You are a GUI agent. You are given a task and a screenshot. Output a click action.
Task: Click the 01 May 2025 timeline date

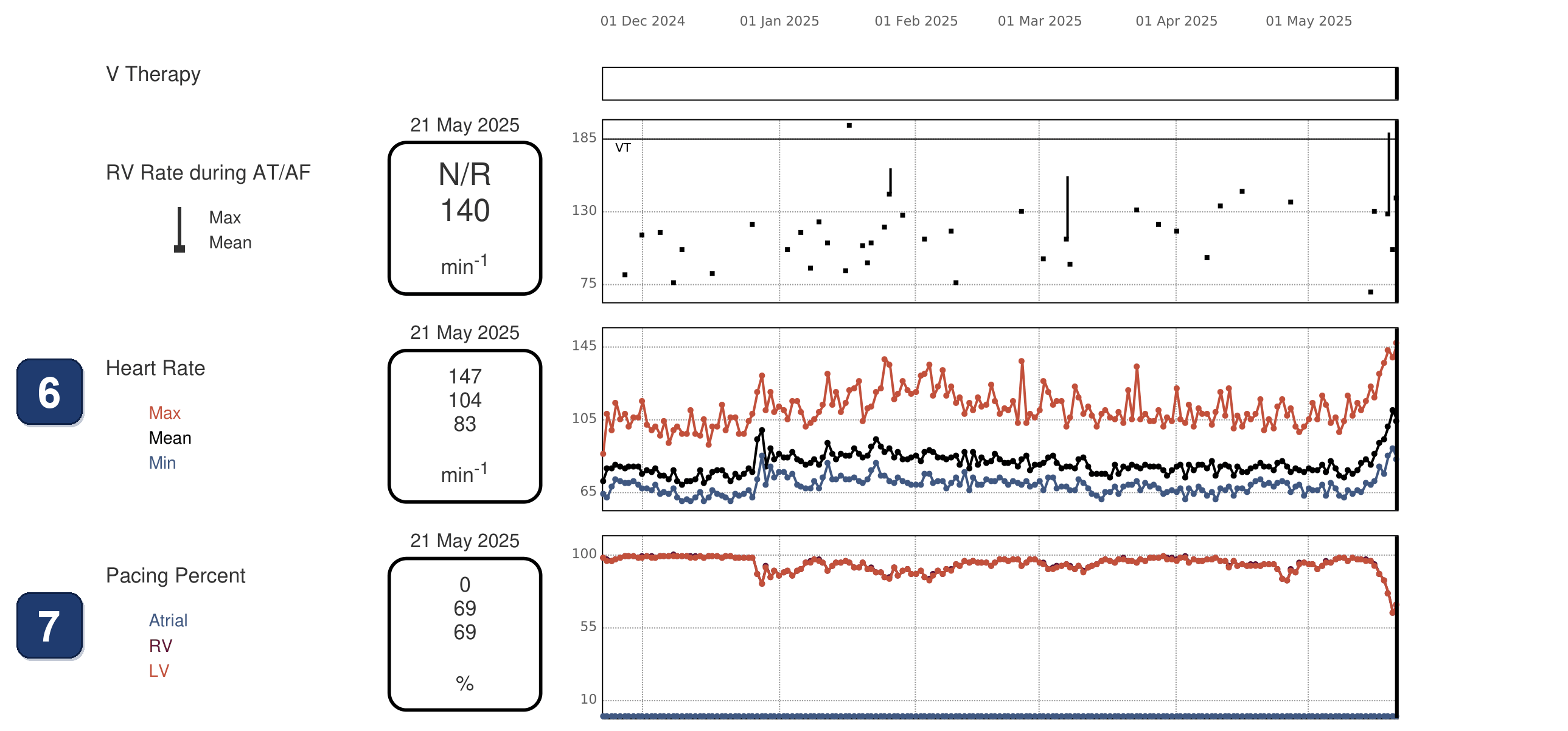(1309, 21)
